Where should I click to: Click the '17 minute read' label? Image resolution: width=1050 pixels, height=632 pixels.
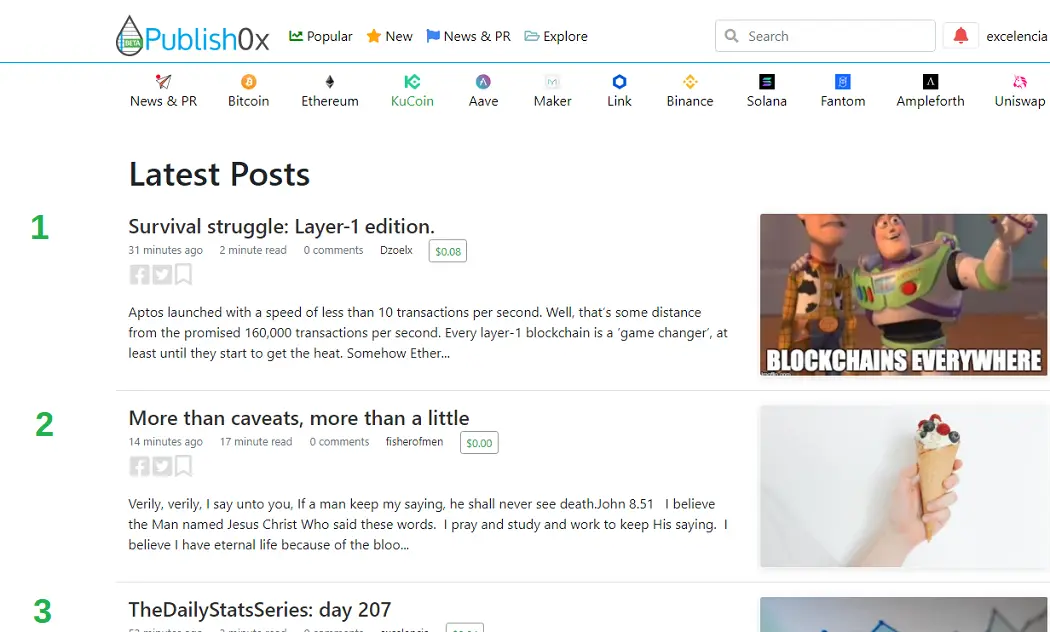(x=256, y=442)
